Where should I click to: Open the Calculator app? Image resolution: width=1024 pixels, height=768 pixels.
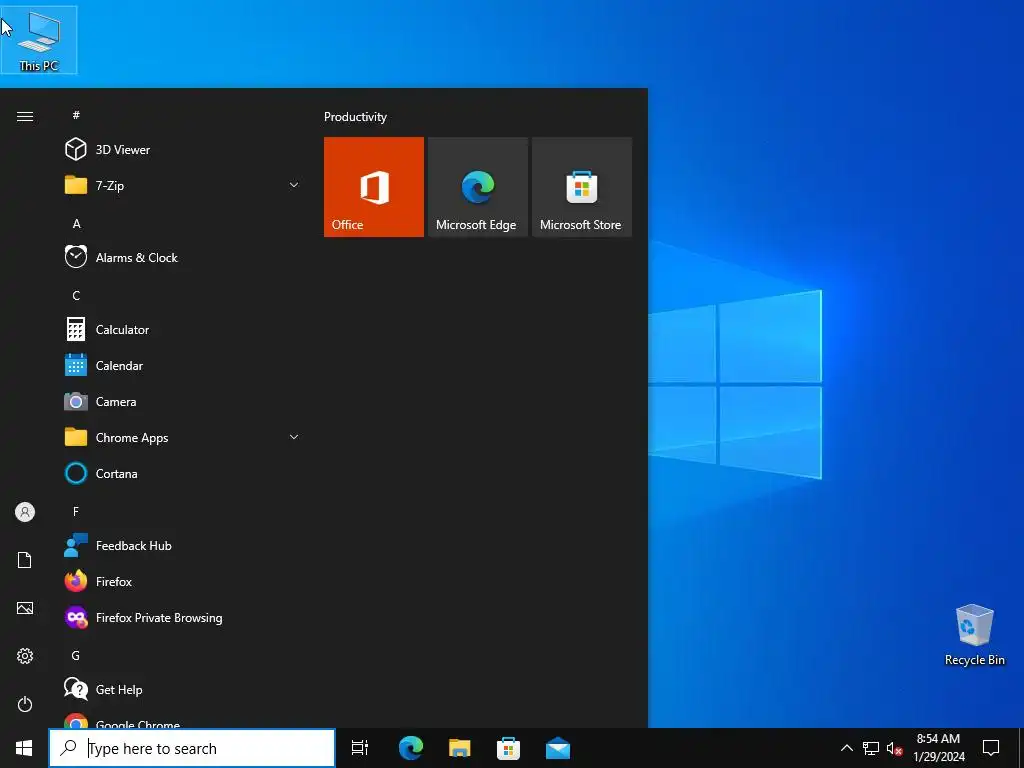(183, 329)
